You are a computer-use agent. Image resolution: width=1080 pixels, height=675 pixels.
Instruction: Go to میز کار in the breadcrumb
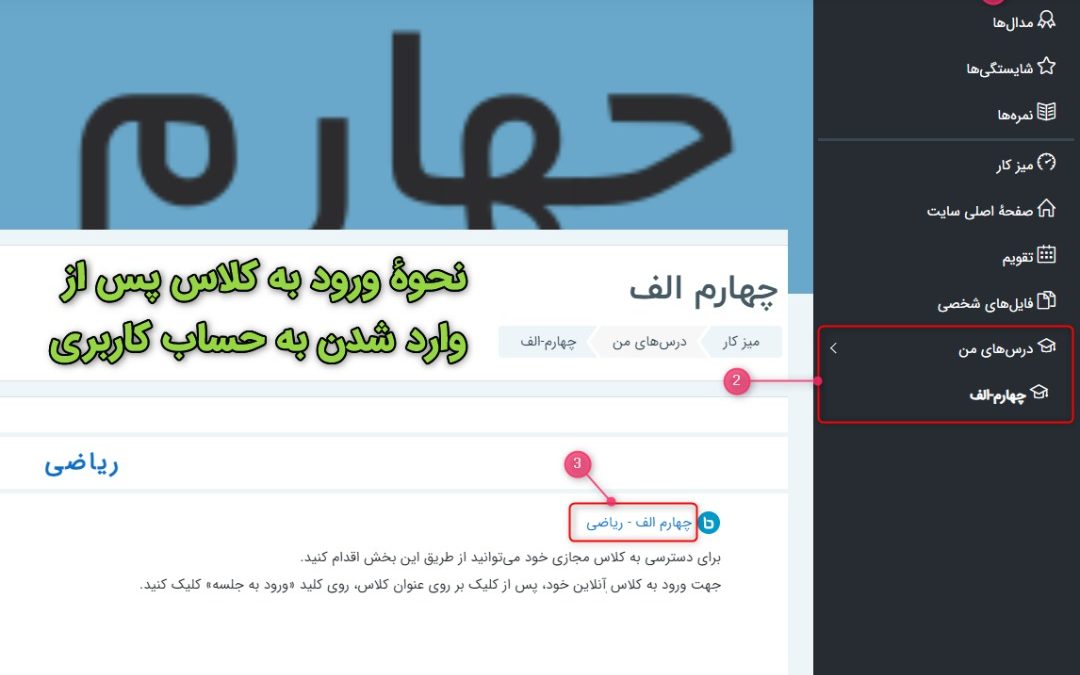tap(740, 342)
